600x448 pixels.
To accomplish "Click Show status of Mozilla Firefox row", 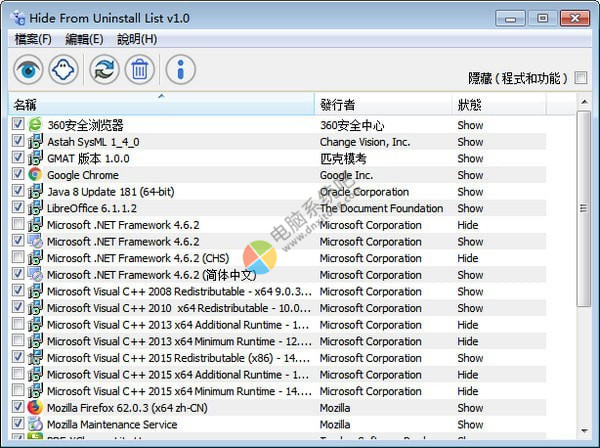I will coord(470,408).
